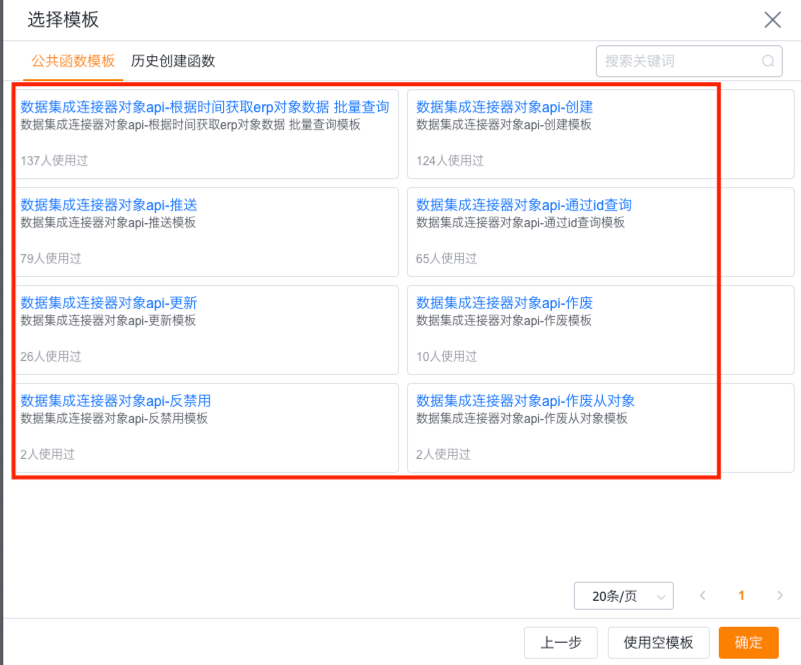
Task: Select description 数据集成连接器对象api-推送模板
Action: (x=108, y=223)
